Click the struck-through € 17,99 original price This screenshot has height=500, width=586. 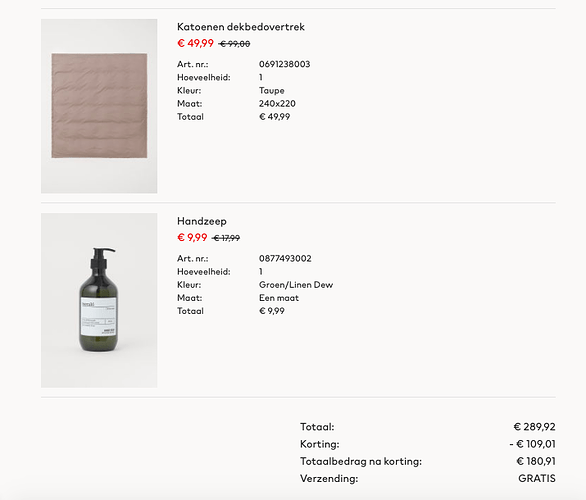[226, 238]
